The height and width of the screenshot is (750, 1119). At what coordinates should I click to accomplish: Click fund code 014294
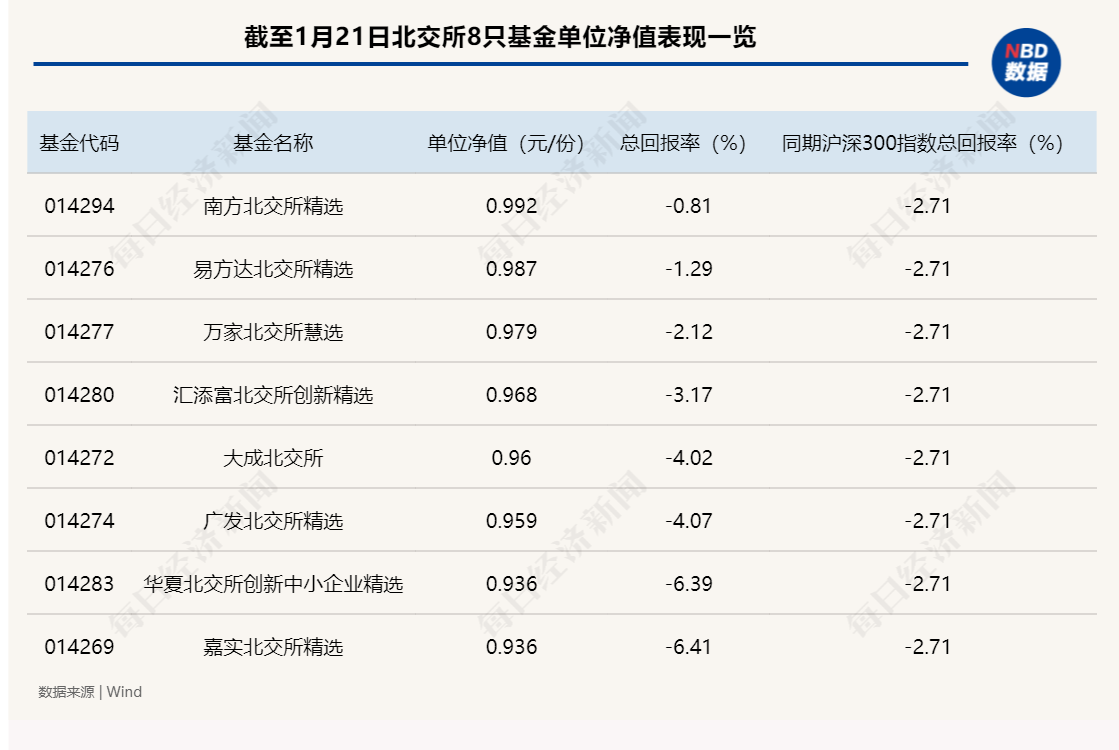[x=79, y=206]
